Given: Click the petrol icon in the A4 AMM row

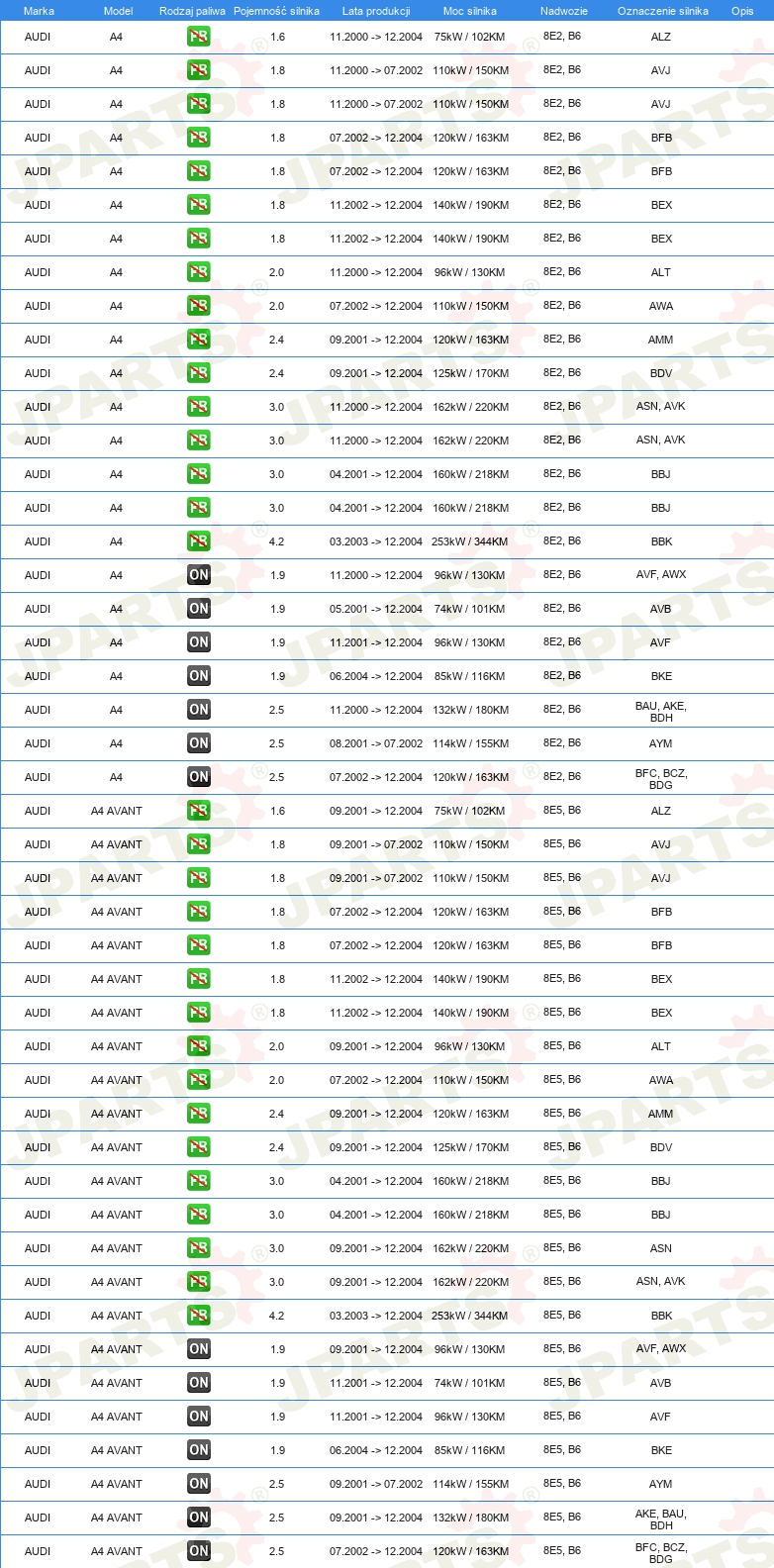Looking at the screenshot, I should tap(199, 340).
